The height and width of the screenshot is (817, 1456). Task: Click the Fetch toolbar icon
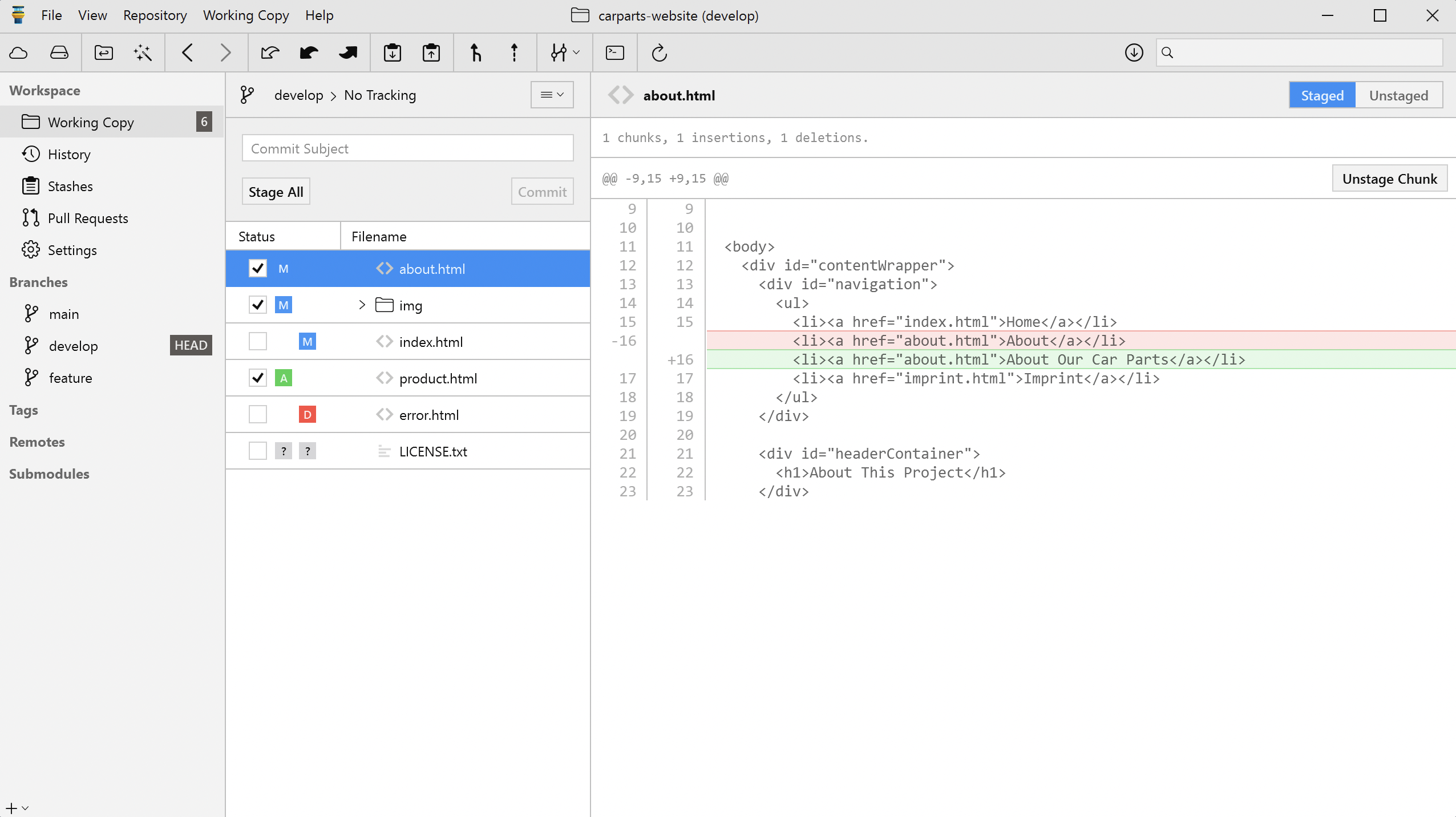point(270,53)
